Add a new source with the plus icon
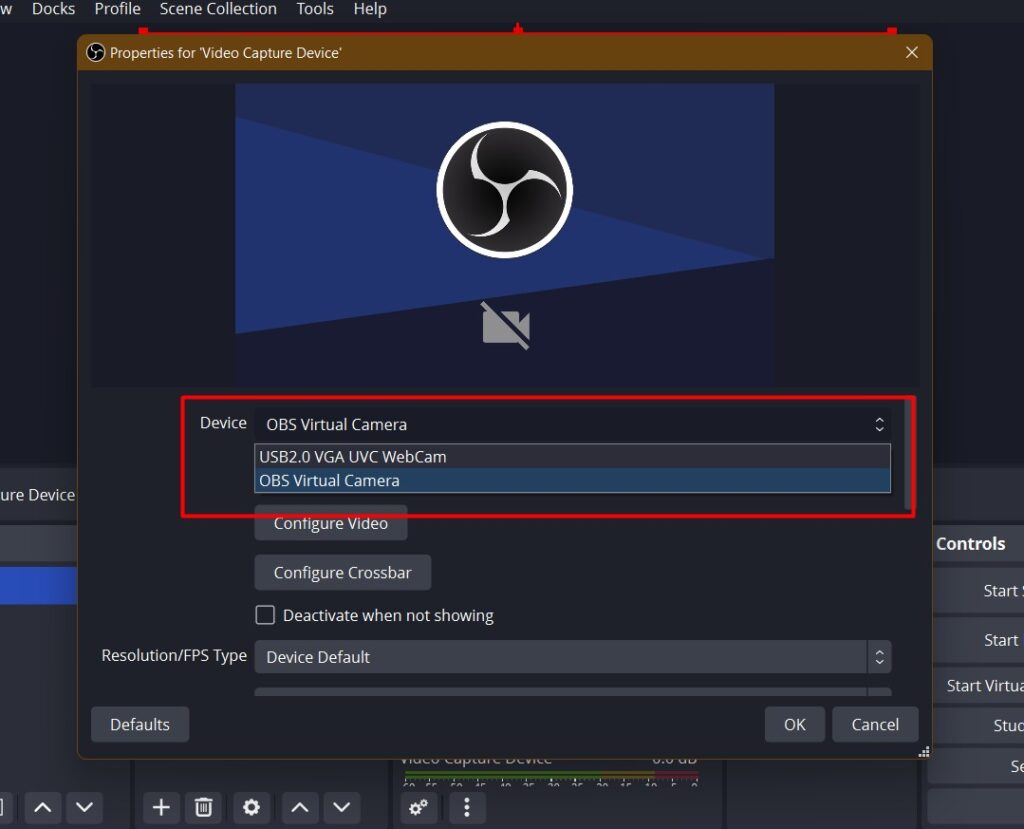Image resolution: width=1024 pixels, height=829 pixels. [161, 807]
